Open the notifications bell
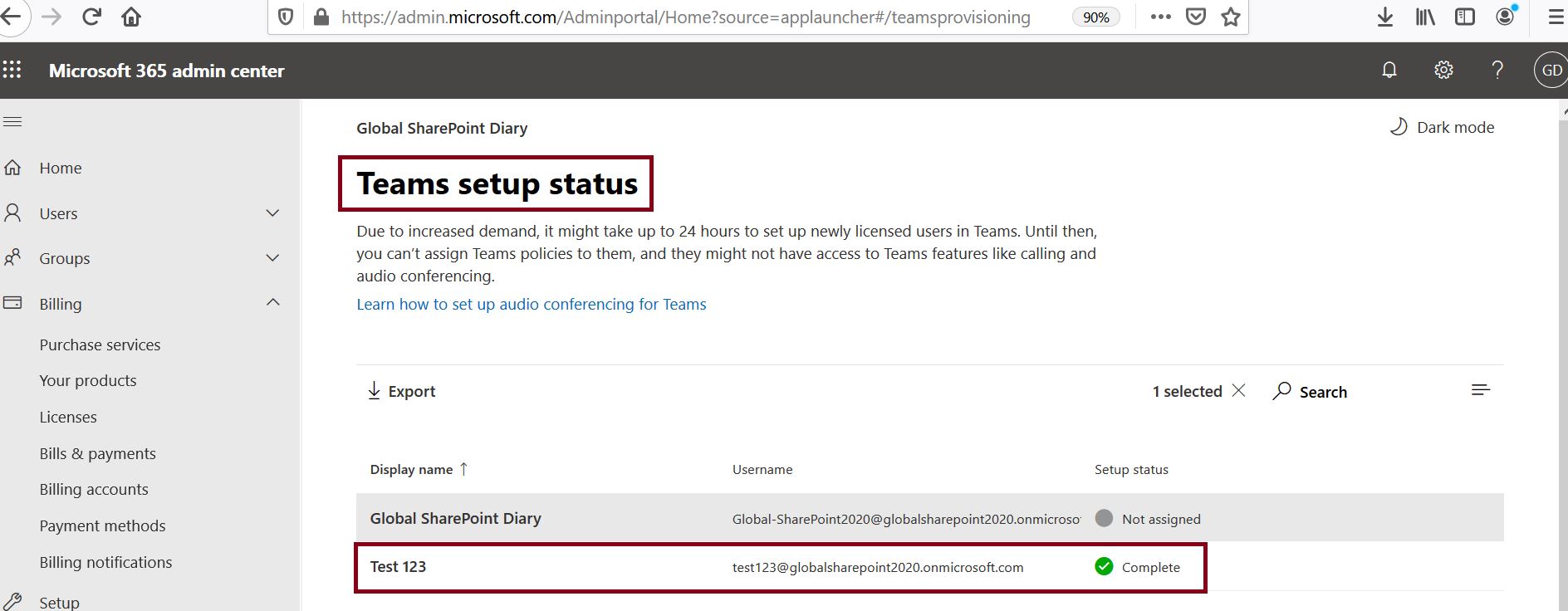The height and width of the screenshot is (611, 1568). click(x=1389, y=71)
